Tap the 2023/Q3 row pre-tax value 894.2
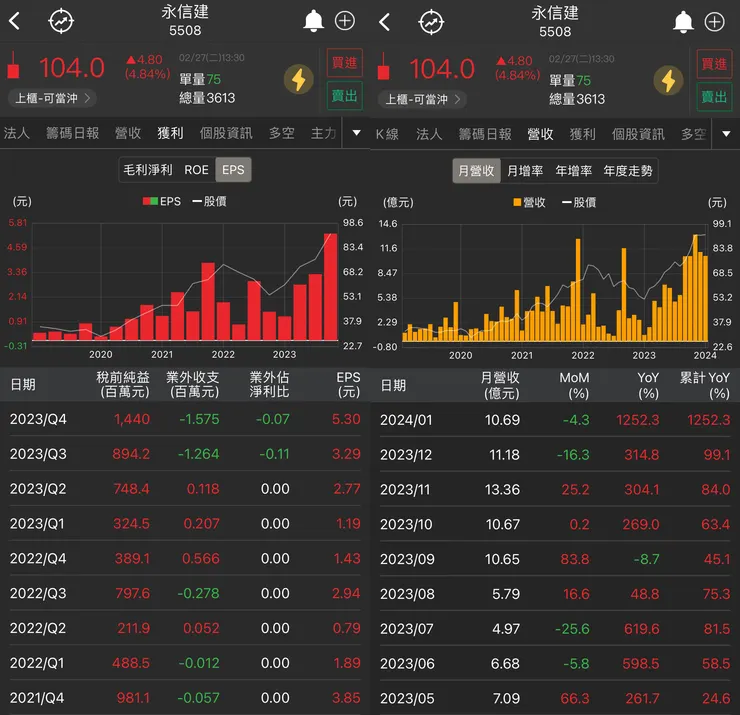The width and height of the screenshot is (740, 715). point(131,454)
